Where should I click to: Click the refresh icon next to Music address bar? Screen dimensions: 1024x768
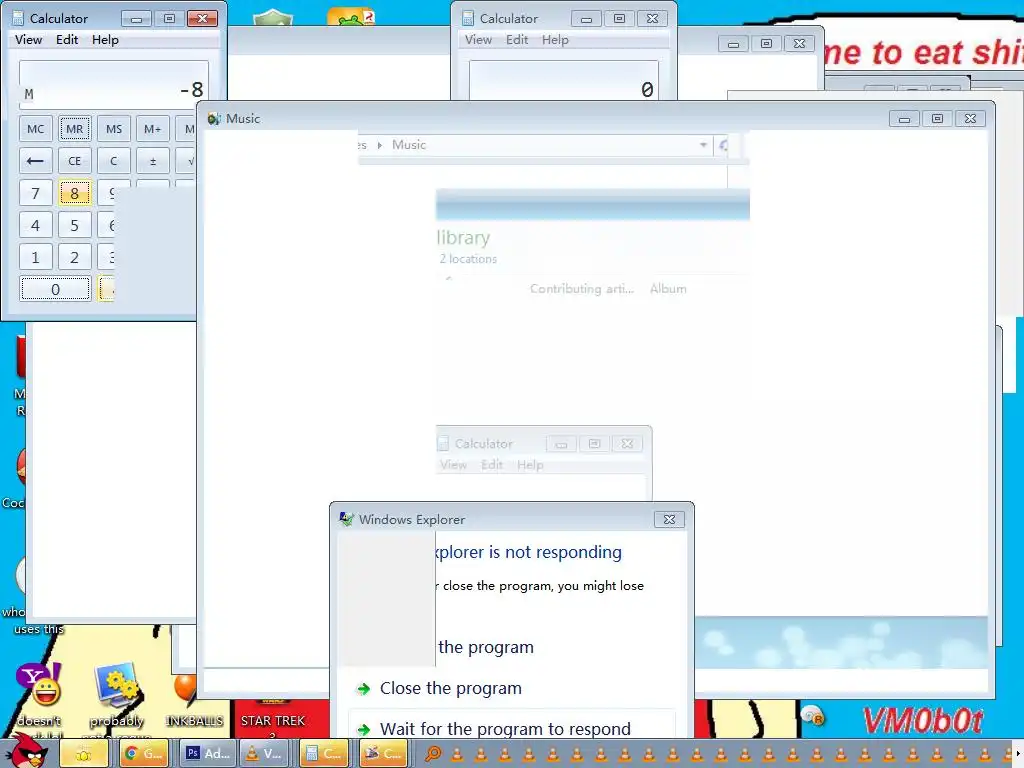click(x=723, y=145)
